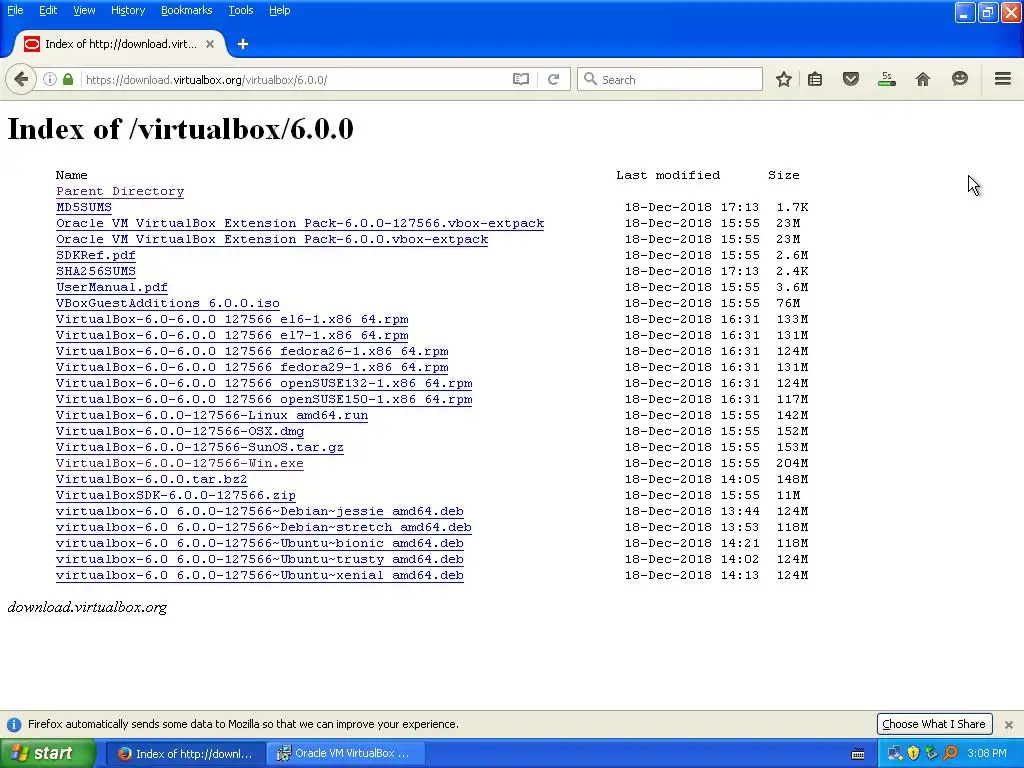Screen dimensions: 1024x768
Task: Click the Choose What I Share button
Action: point(934,724)
